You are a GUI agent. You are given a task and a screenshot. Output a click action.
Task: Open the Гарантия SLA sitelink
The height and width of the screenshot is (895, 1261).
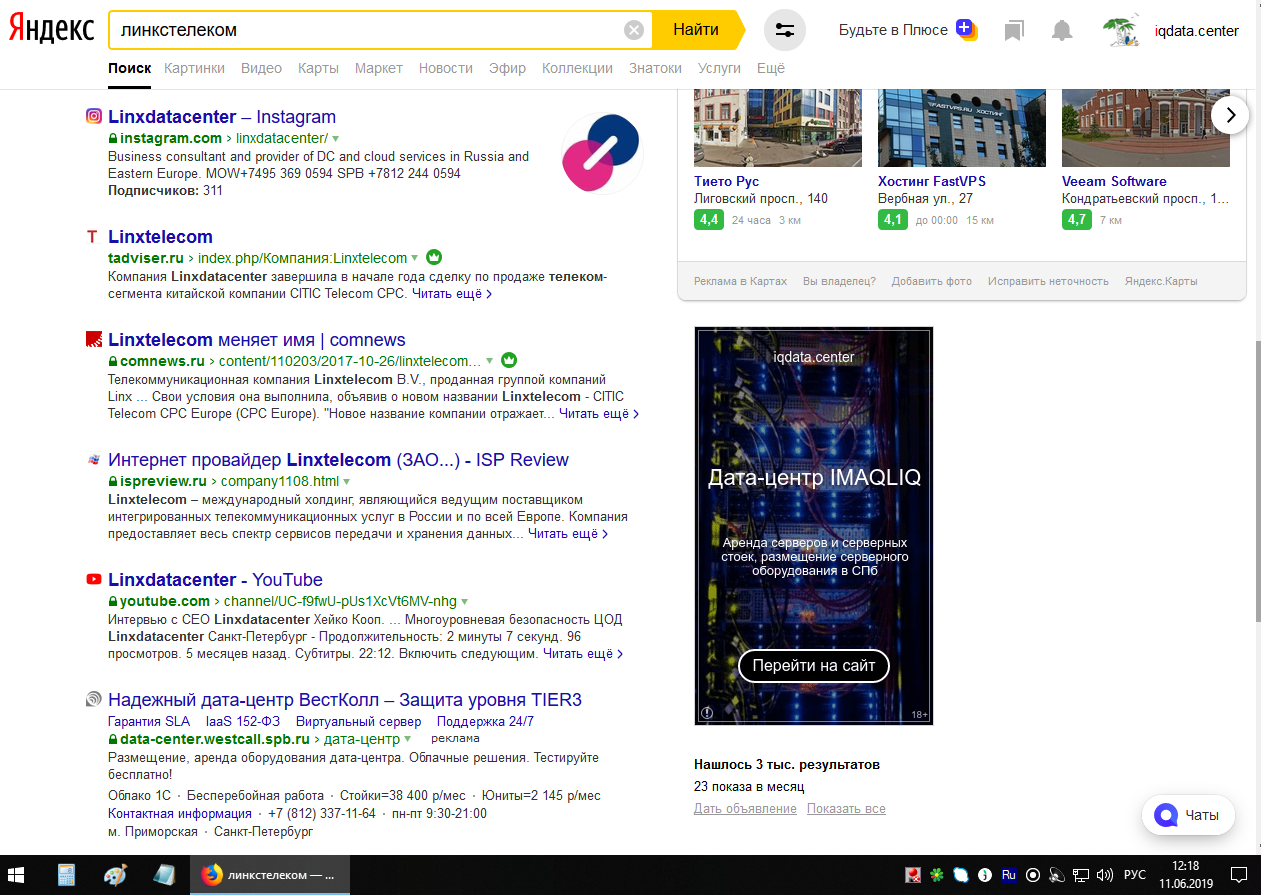pos(149,721)
